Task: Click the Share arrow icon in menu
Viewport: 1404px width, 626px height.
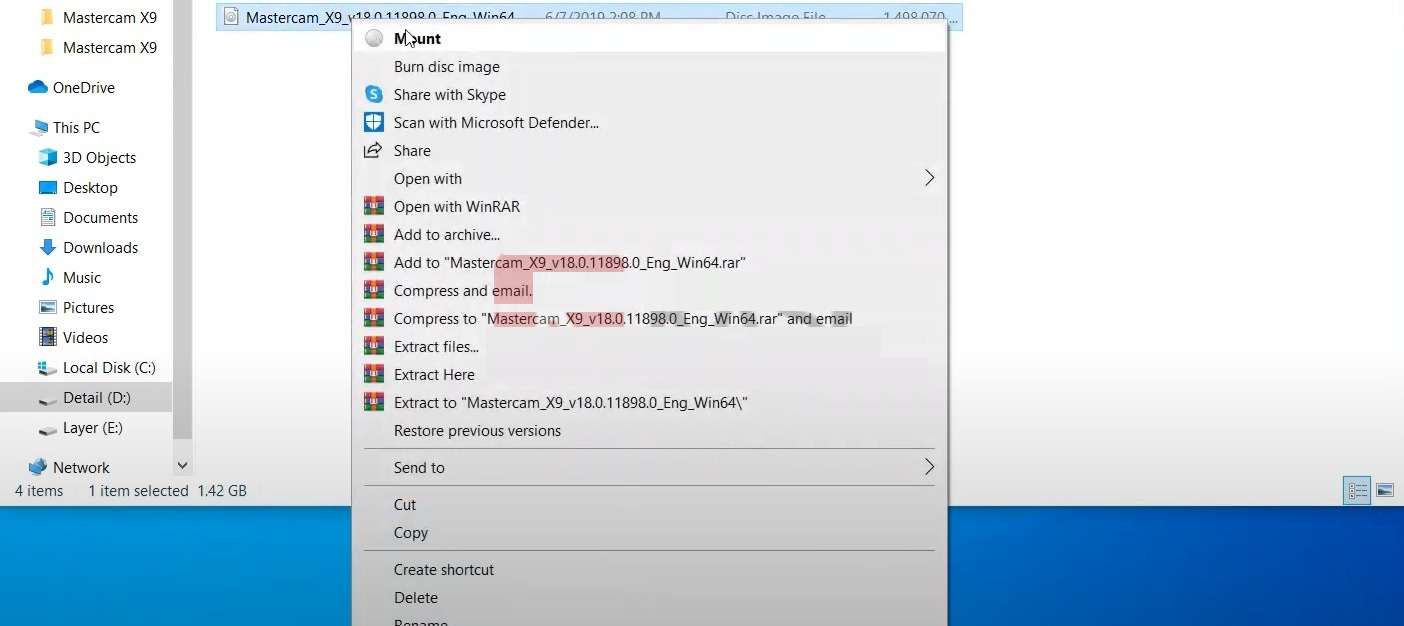Action: (374, 150)
